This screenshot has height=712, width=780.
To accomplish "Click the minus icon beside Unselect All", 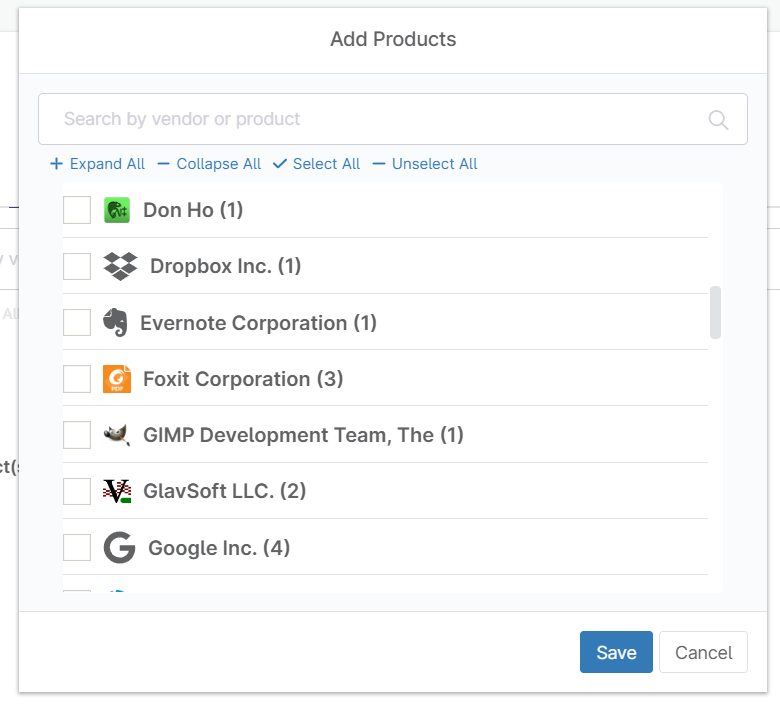I will click(379, 164).
